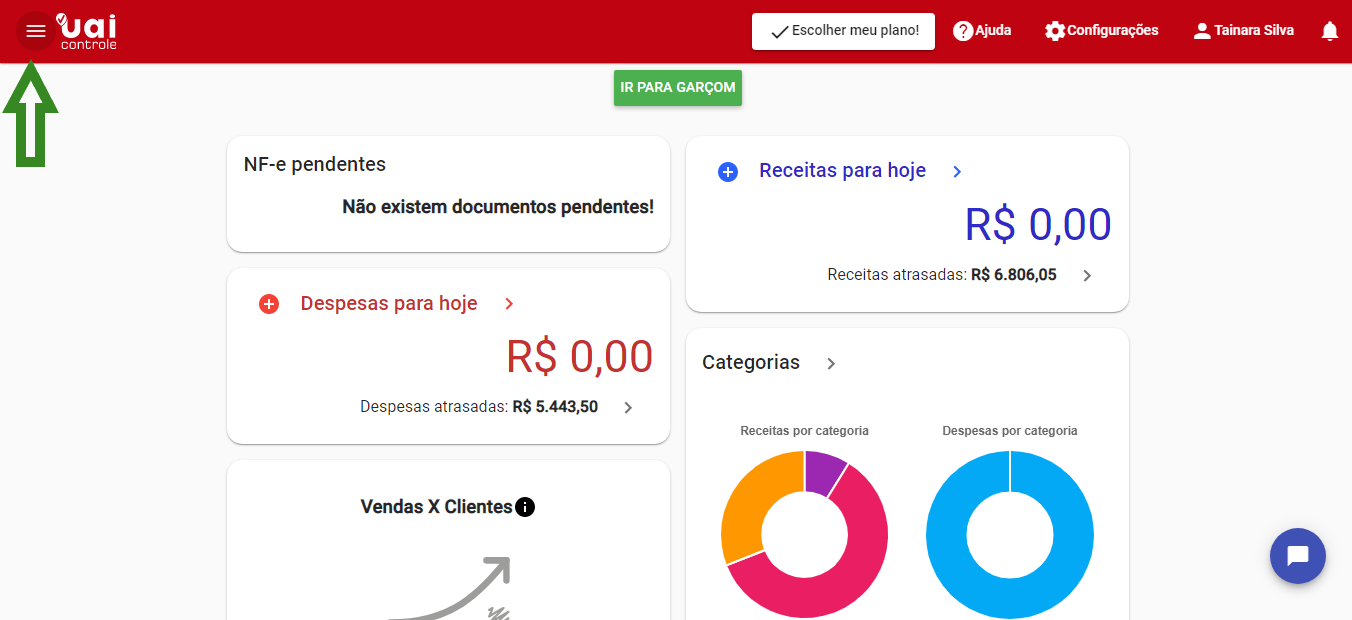This screenshot has width=1352, height=620.
Task: Click the Ajuda question mark icon
Action: 963,31
